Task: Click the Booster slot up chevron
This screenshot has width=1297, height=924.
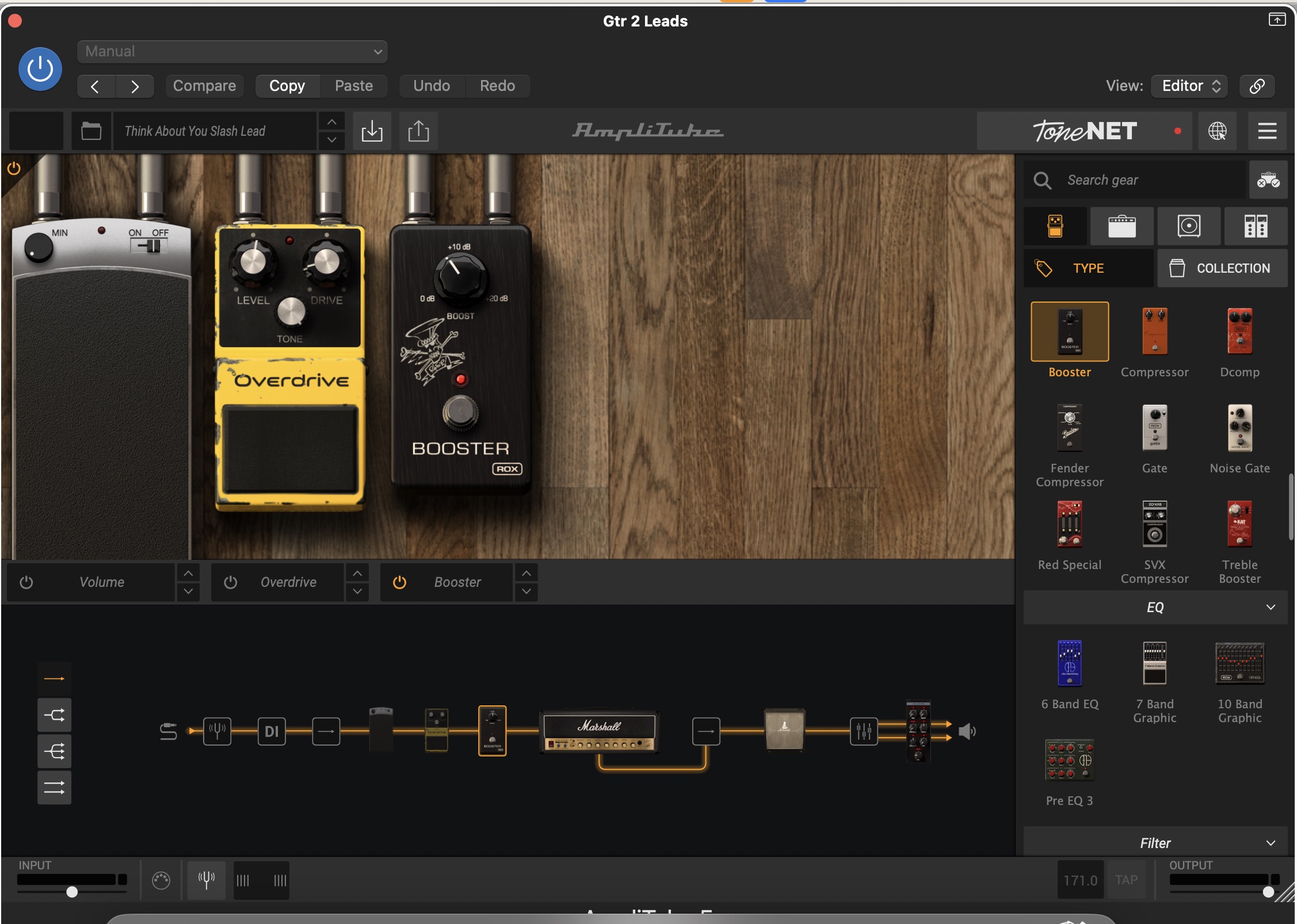Action: coord(527,573)
